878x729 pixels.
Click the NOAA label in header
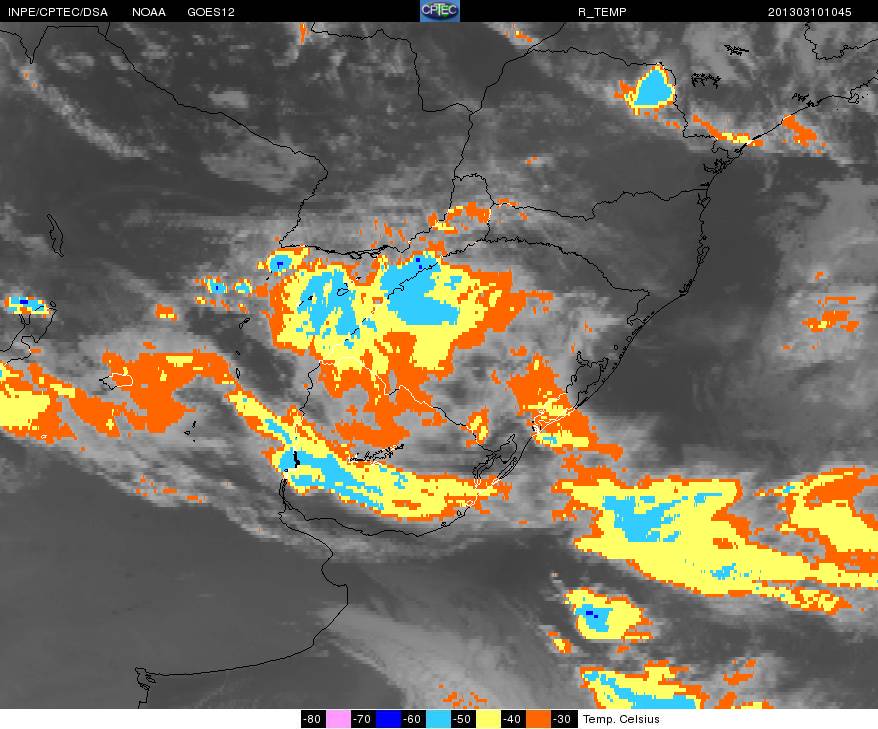click(x=149, y=12)
